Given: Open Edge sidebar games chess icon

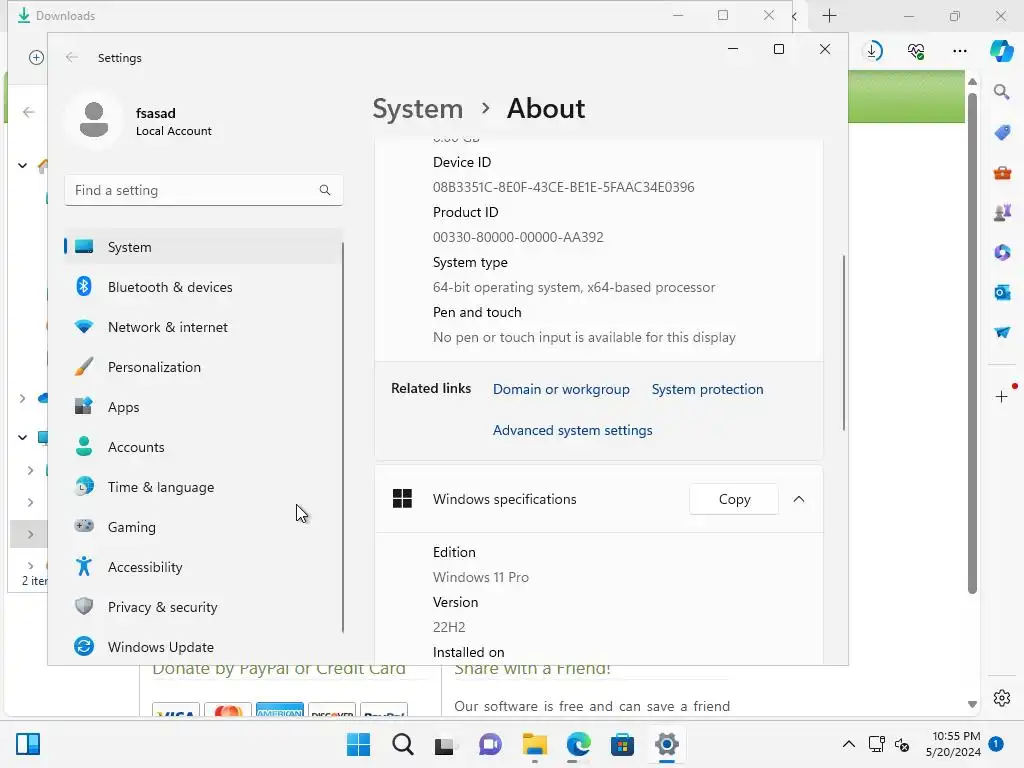Looking at the screenshot, I should coord(1002,212).
